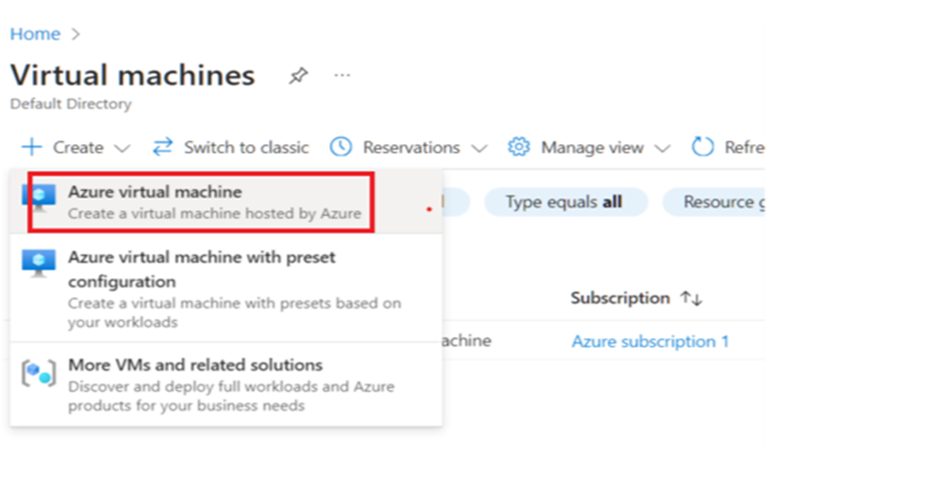Click the More VMs solutions icon
The image size is (944, 478).
point(39,373)
